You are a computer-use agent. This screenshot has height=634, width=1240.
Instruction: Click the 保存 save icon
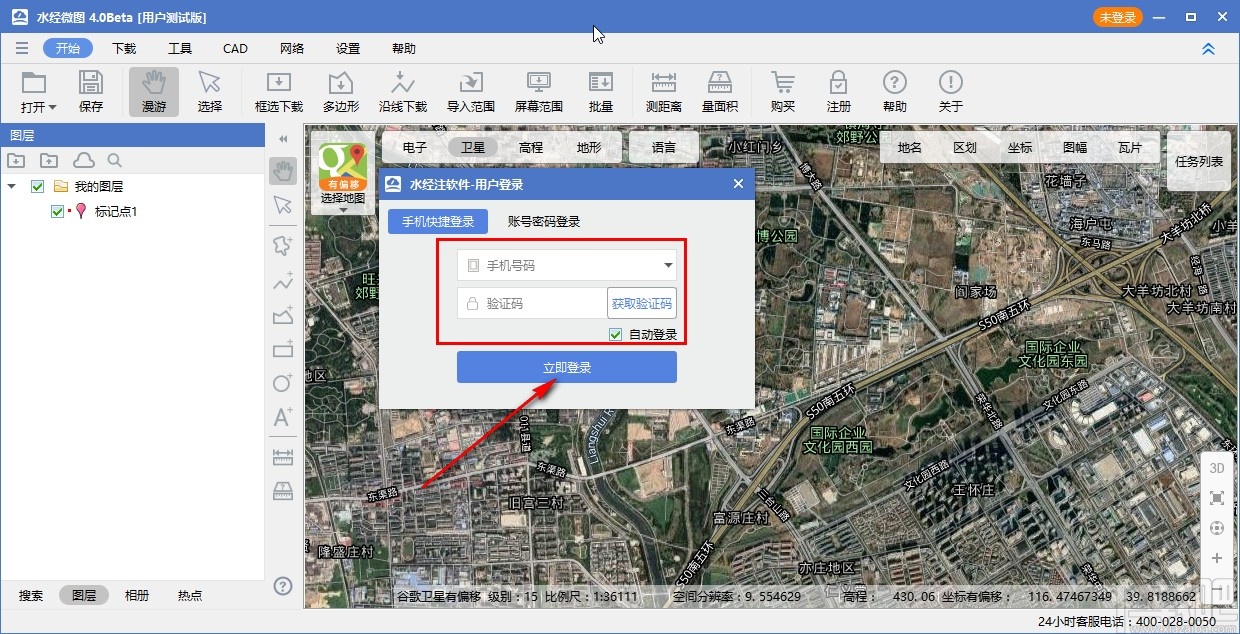91,91
